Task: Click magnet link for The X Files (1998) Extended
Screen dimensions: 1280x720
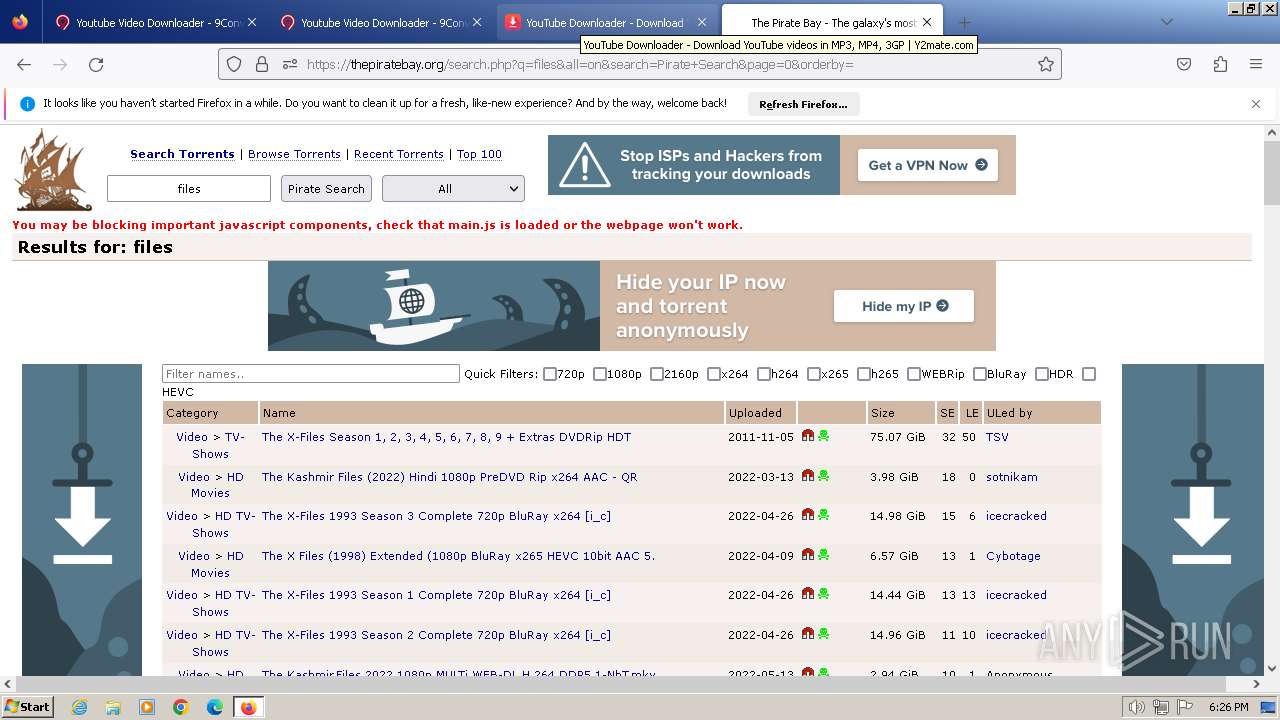Action: click(x=808, y=555)
